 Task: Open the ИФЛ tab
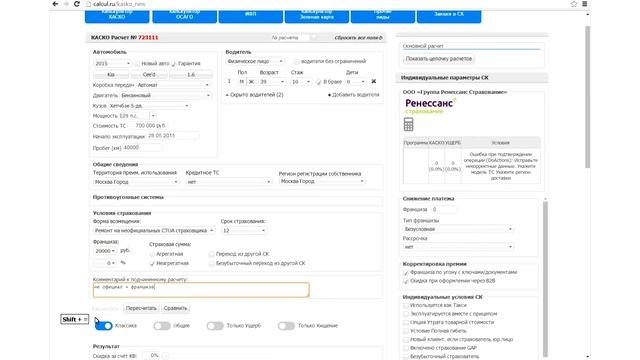251,16
